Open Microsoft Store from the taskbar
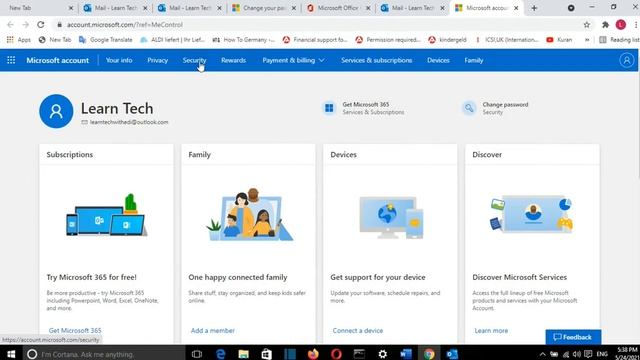Image resolution: width=640 pixels, height=360 pixels. click(x=267, y=354)
